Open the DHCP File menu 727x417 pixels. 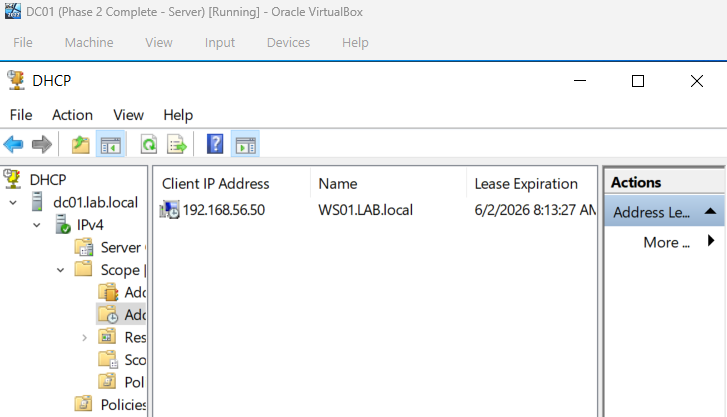pyautogui.click(x=21, y=115)
